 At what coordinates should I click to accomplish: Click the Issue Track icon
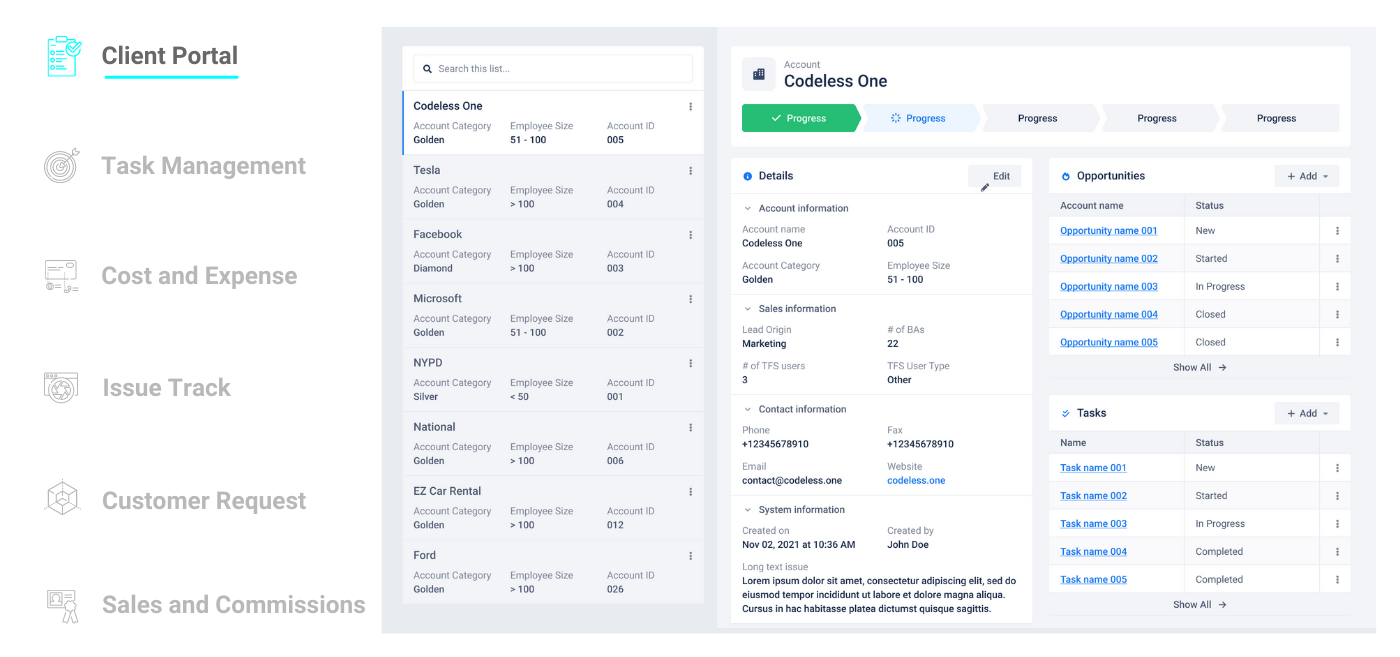coord(61,387)
